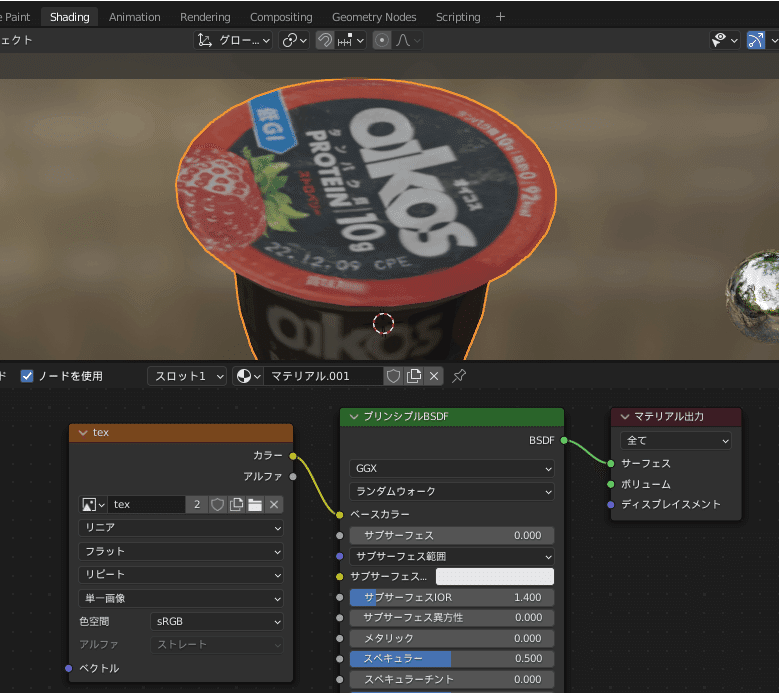This screenshot has width=779, height=693.
Task: Collapse the マテリアル出力 node
Action: click(x=624, y=416)
